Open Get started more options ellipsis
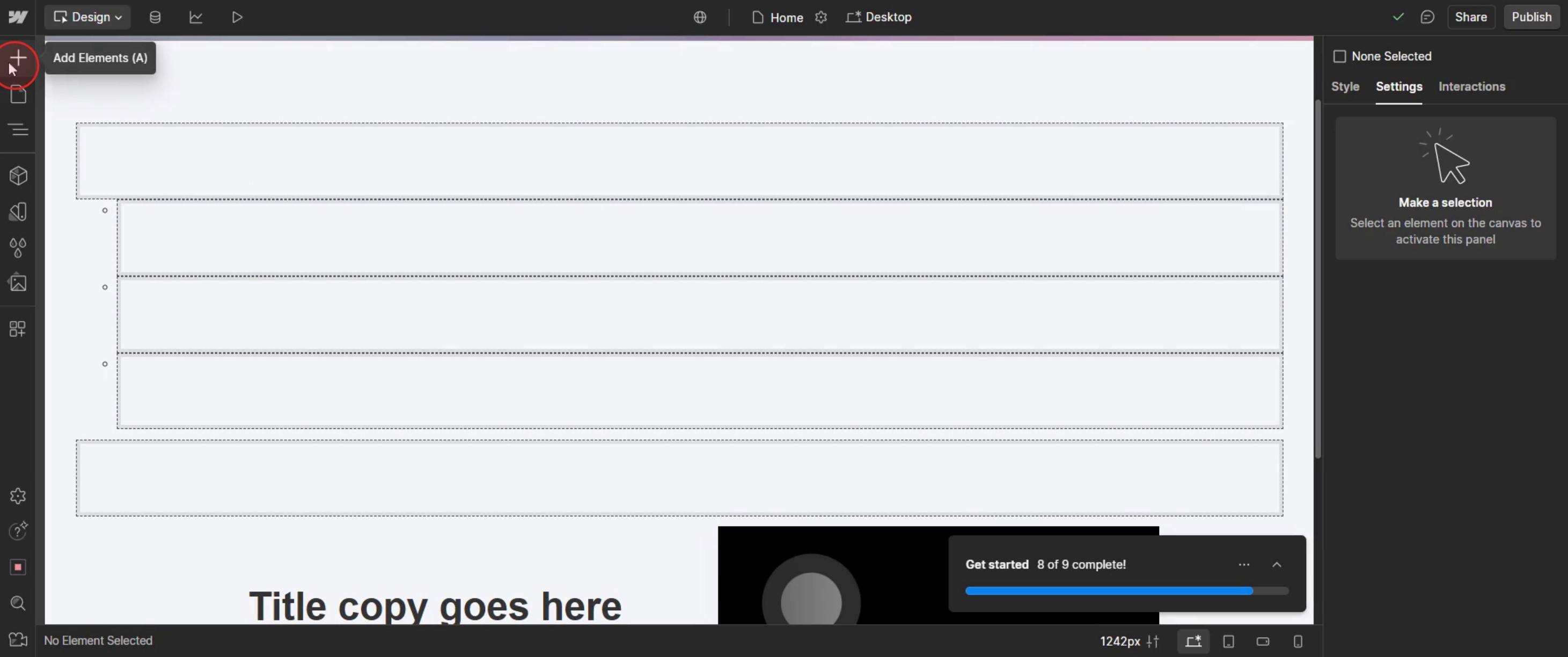Image resolution: width=1568 pixels, height=657 pixels. 1243,565
